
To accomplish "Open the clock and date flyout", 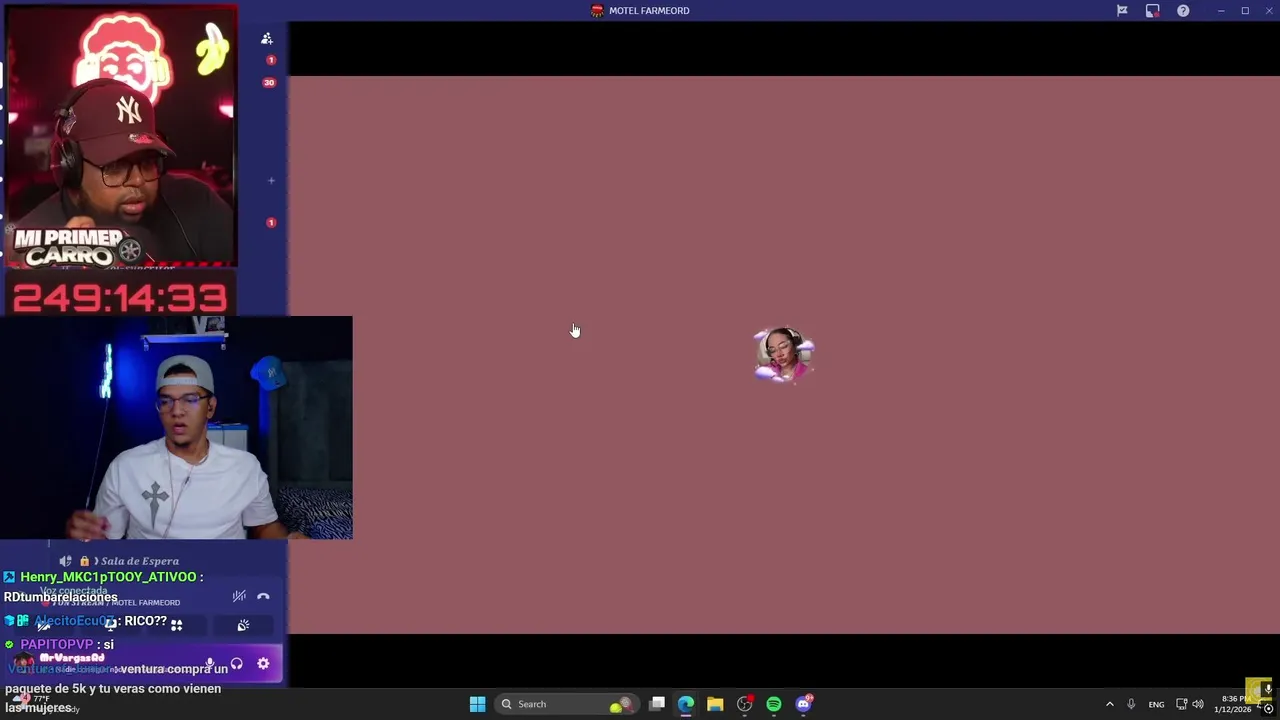I will [1232, 704].
